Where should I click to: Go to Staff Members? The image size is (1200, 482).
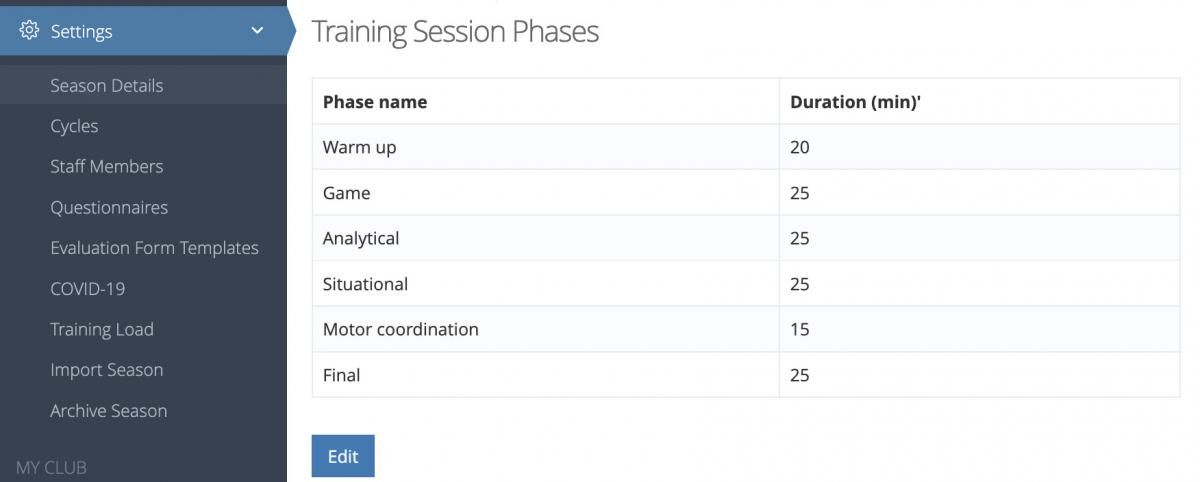(106, 167)
